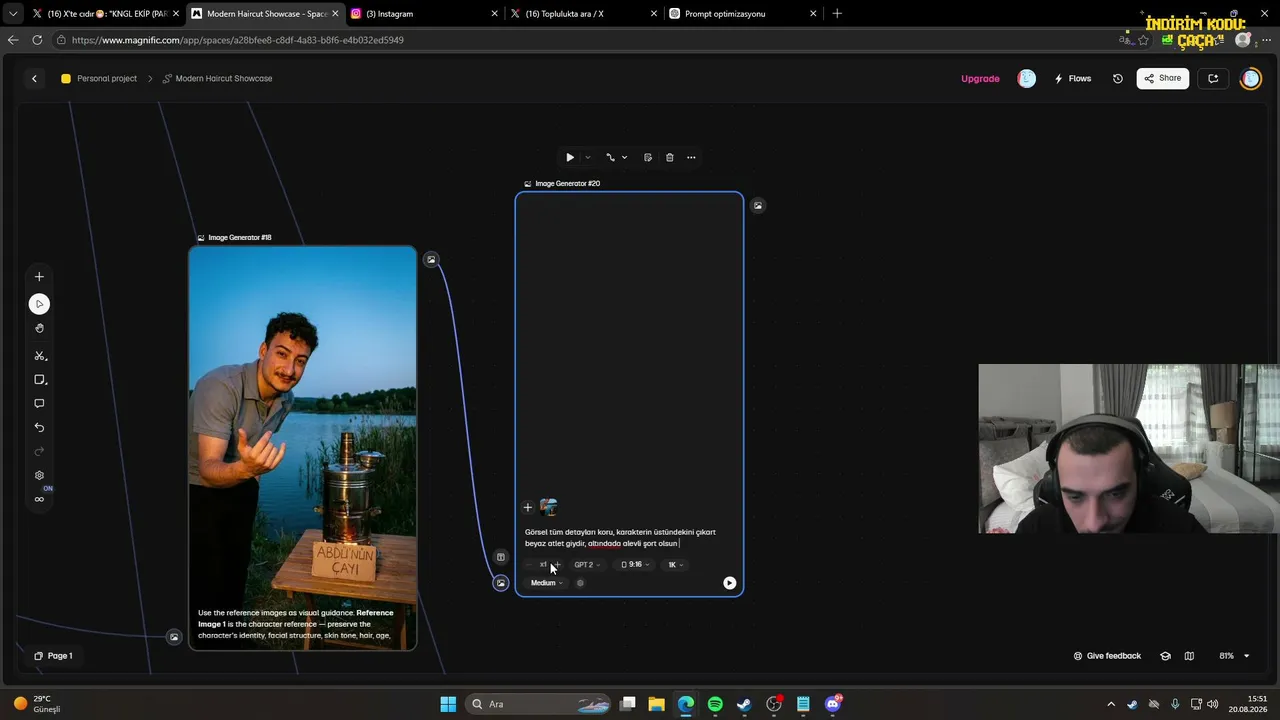This screenshot has width=1280, height=720.
Task: Select the sticky note tool
Action: (39, 380)
